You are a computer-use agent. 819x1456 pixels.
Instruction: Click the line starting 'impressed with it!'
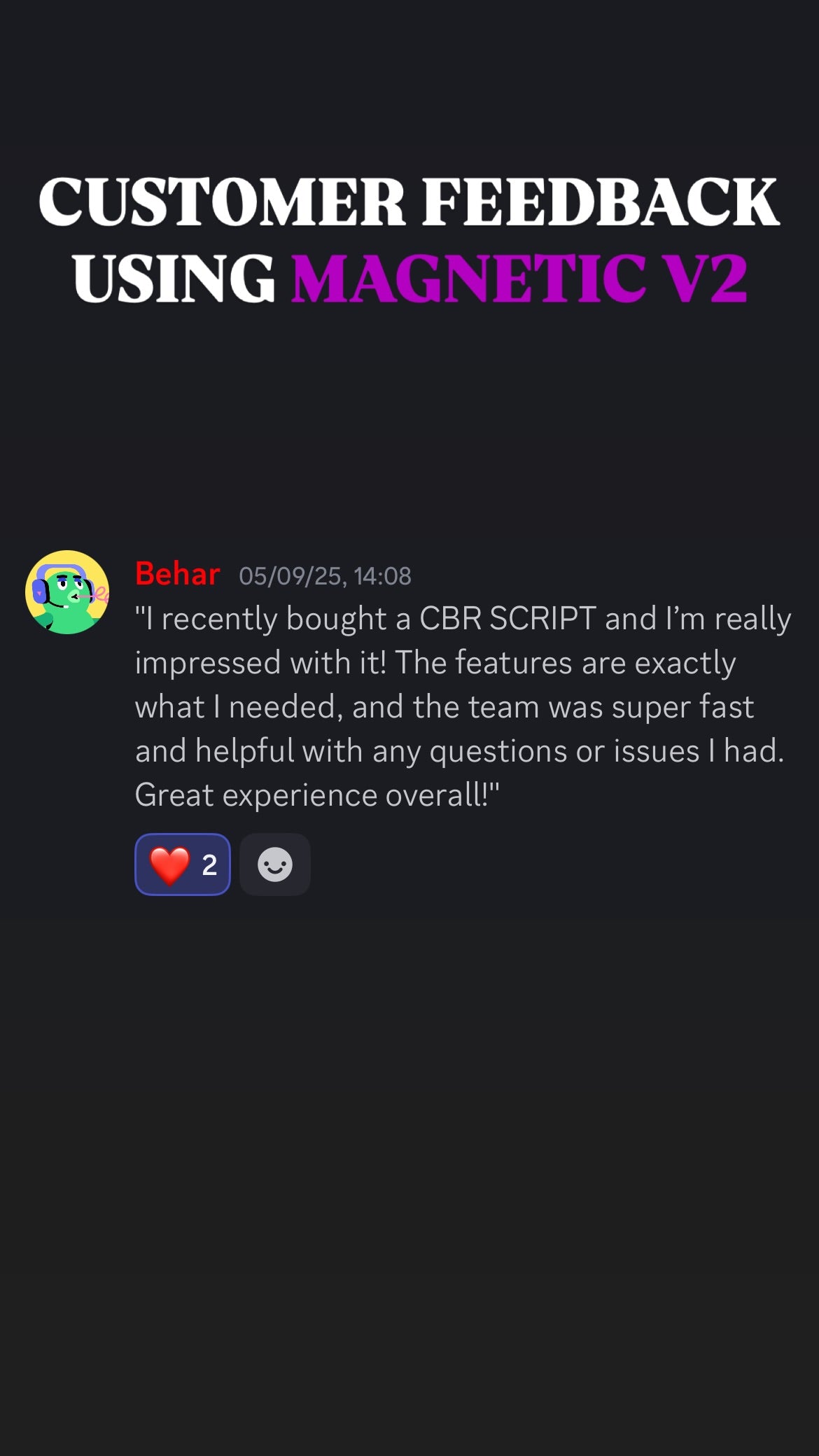click(x=435, y=663)
